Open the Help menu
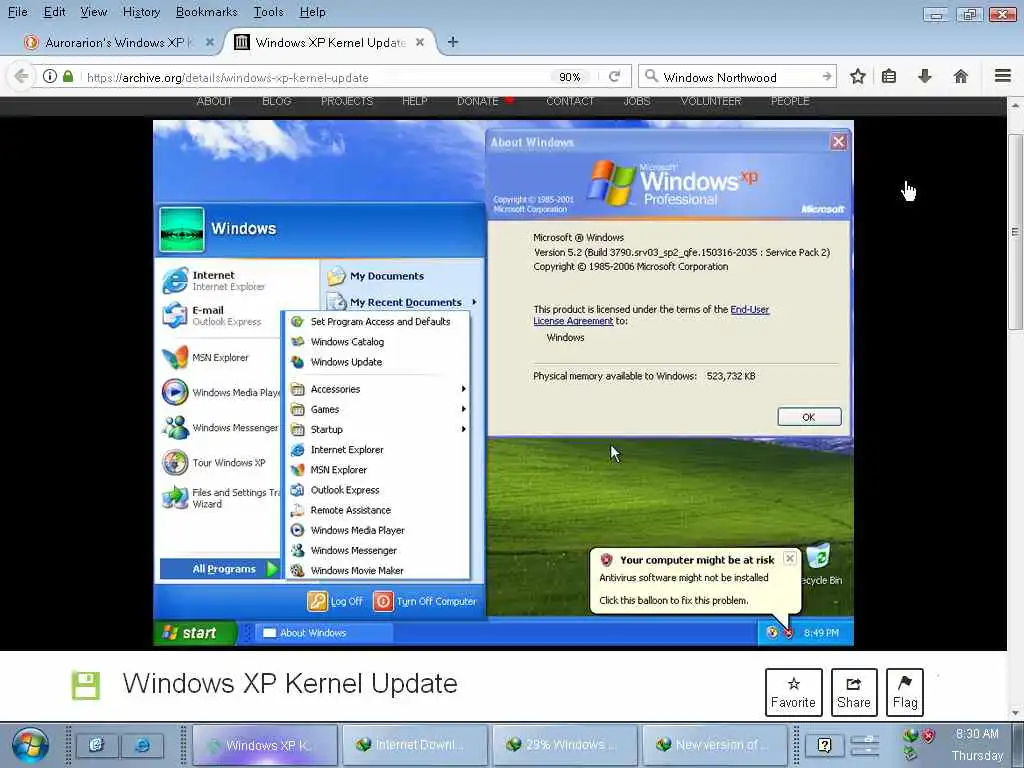 [312, 12]
